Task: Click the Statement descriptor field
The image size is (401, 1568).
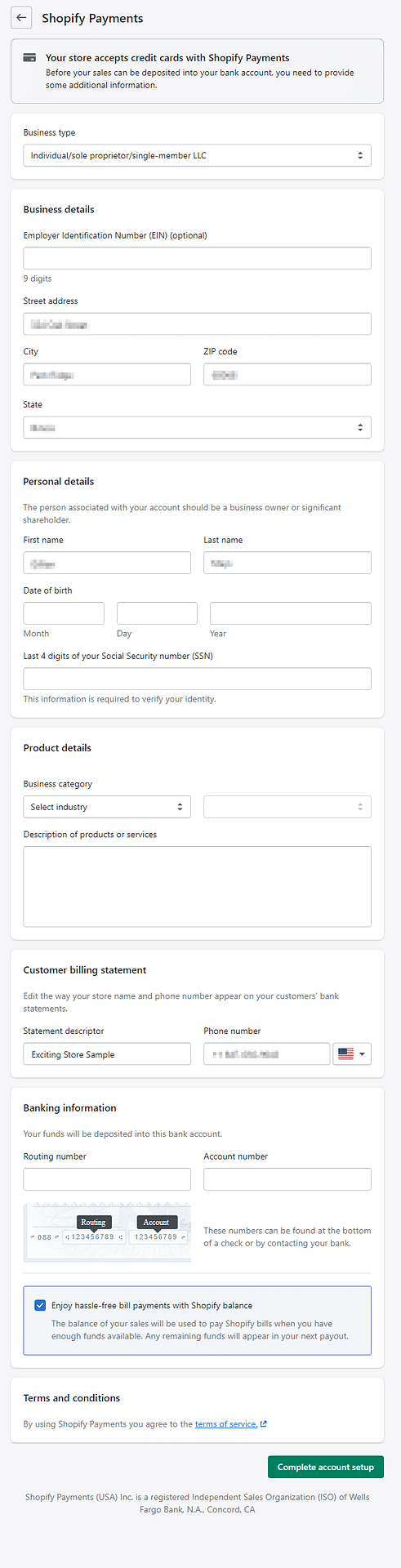Action: [x=107, y=1053]
